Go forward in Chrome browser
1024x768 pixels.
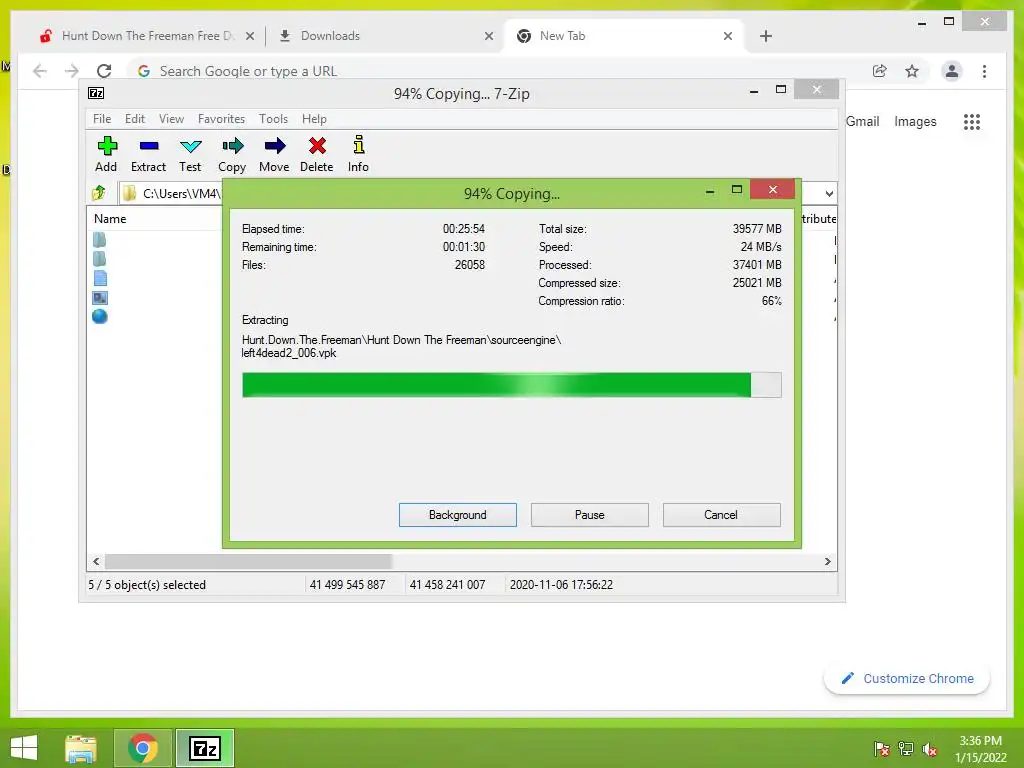(x=72, y=71)
